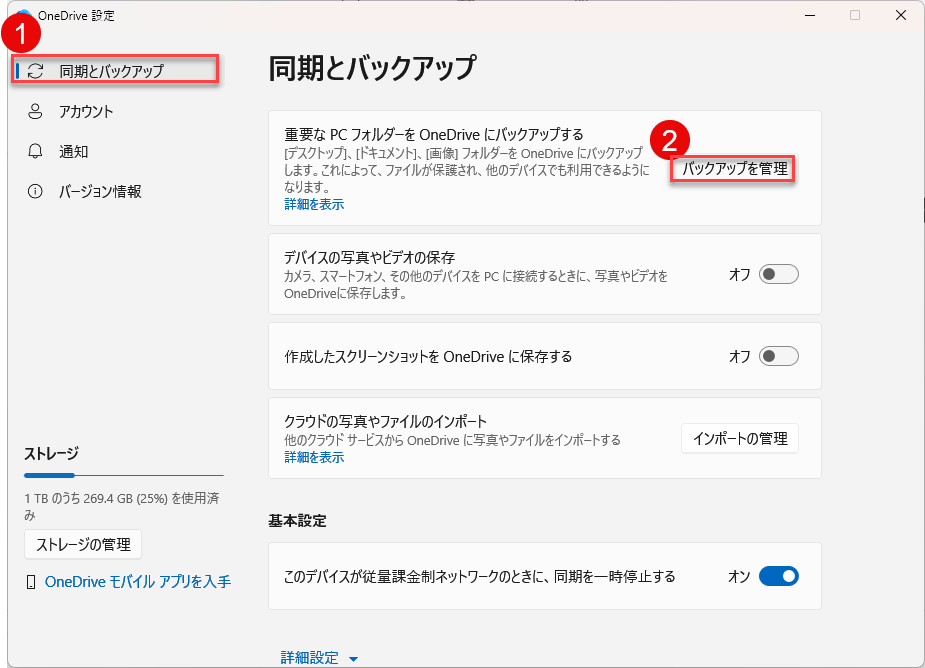This screenshot has height=668, width=925.
Task: Disable metered network sync pause toggle
Action: coord(778,576)
